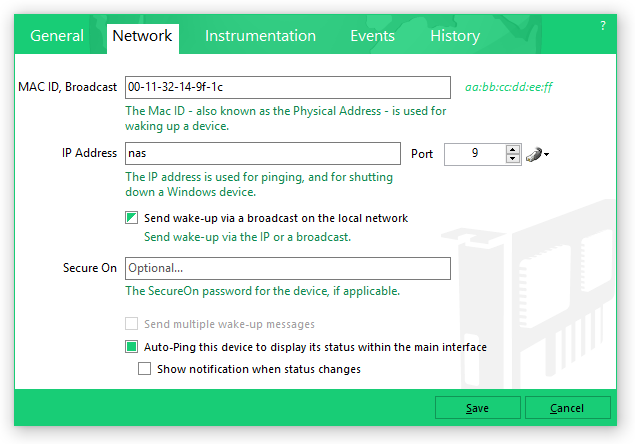Select the History tab

tap(455, 36)
